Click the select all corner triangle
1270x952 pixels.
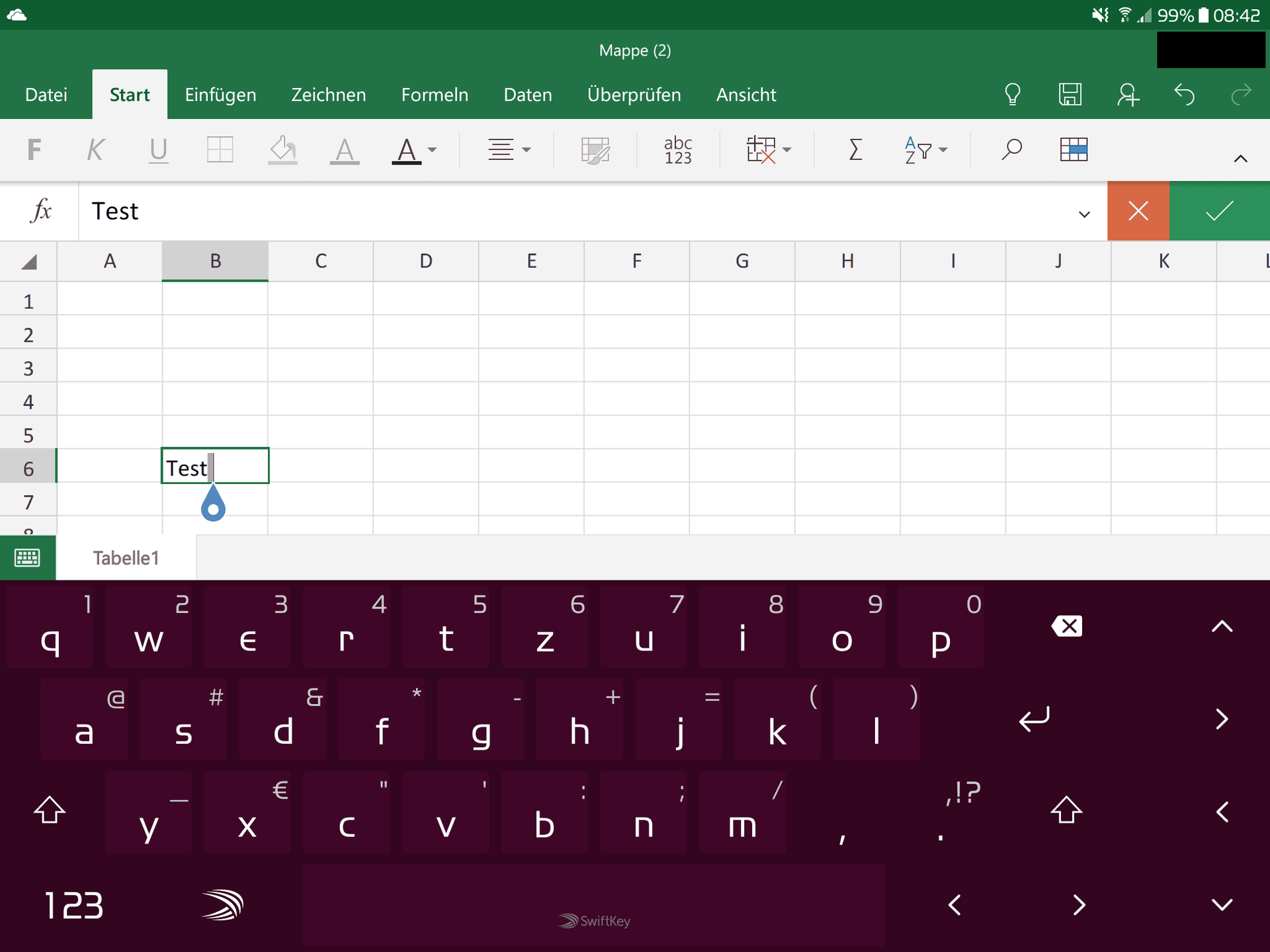click(28, 262)
